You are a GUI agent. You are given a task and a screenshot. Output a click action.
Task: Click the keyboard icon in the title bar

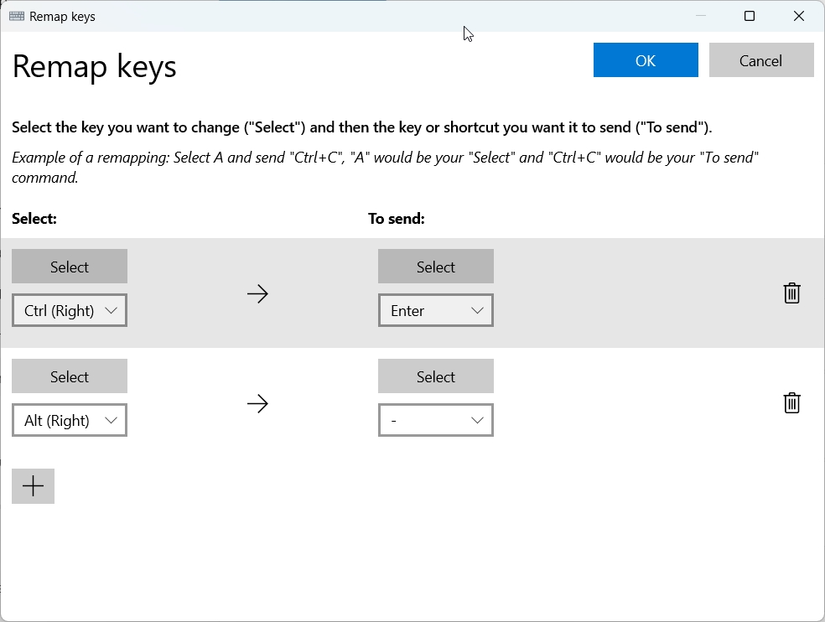17,16
